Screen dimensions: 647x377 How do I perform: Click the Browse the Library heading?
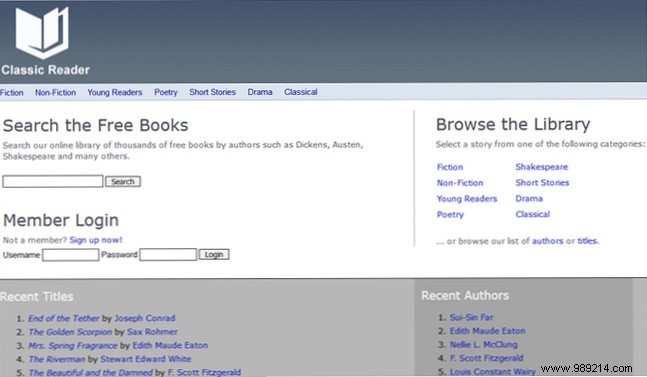click(x=513, y=125)
